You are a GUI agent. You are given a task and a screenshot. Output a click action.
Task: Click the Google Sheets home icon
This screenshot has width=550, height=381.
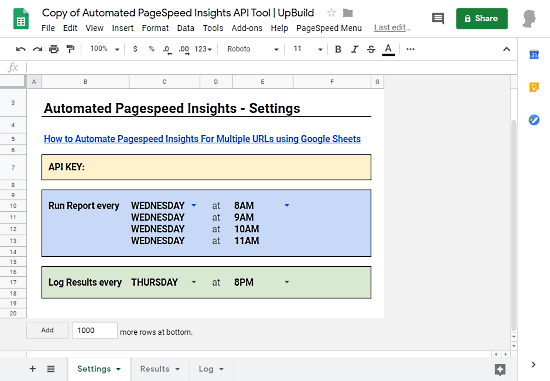[x=21, y=19]
